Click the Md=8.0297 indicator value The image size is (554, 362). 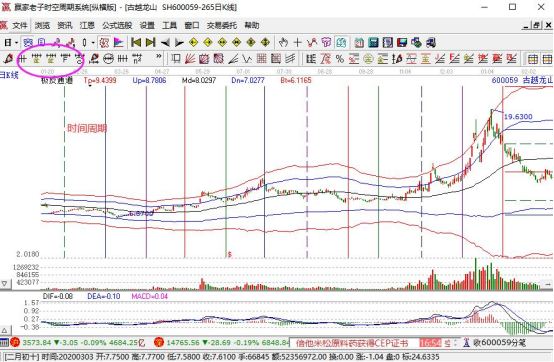click(x=199, y=81)
